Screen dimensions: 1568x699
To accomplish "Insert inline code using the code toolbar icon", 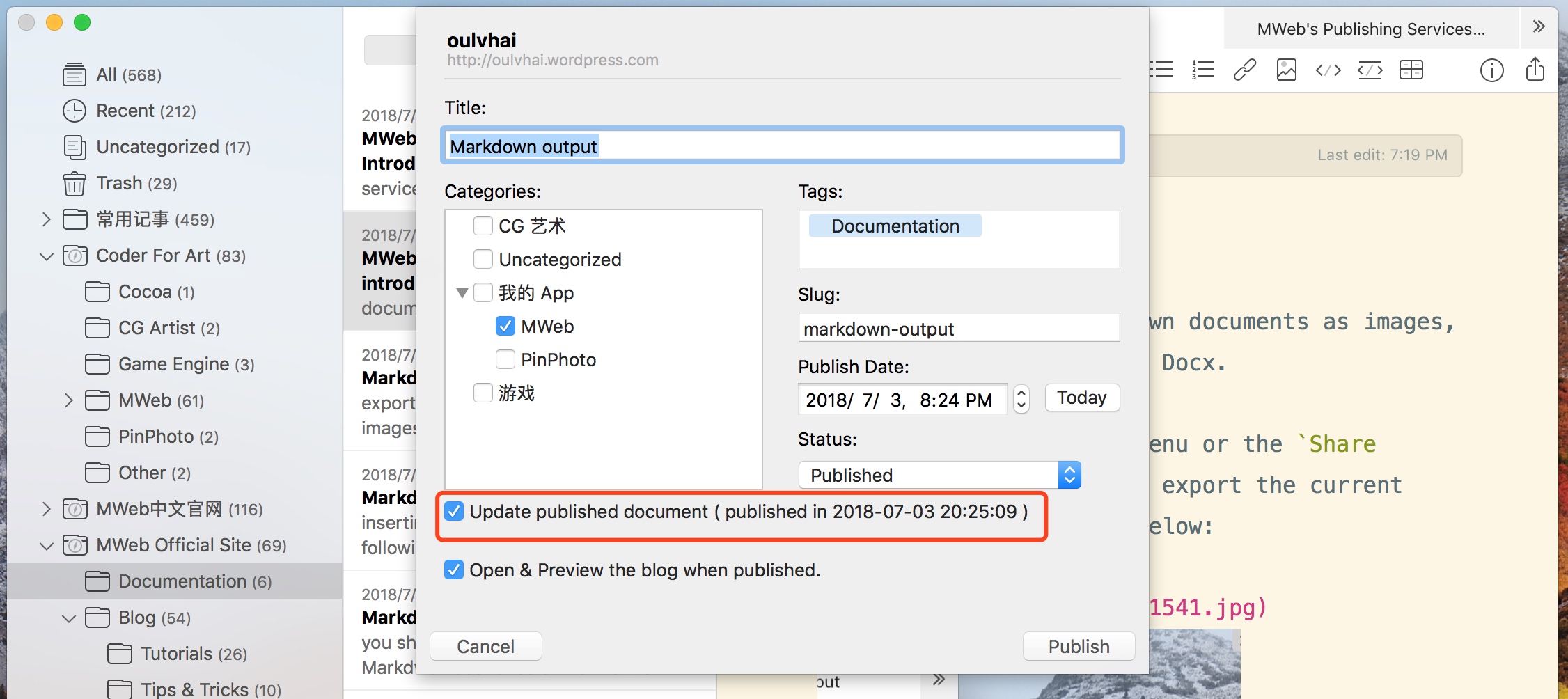I will click(1328, 70).
